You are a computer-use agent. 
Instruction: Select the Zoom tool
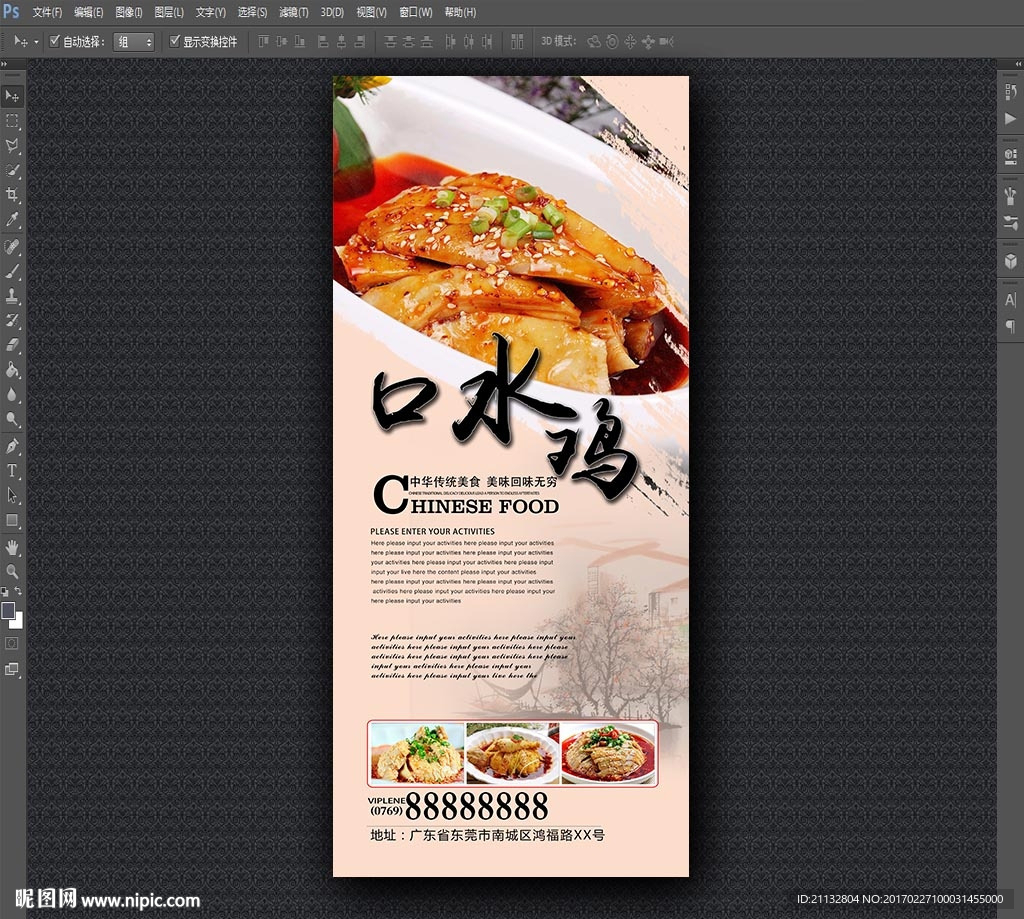(x=12, y=572)
